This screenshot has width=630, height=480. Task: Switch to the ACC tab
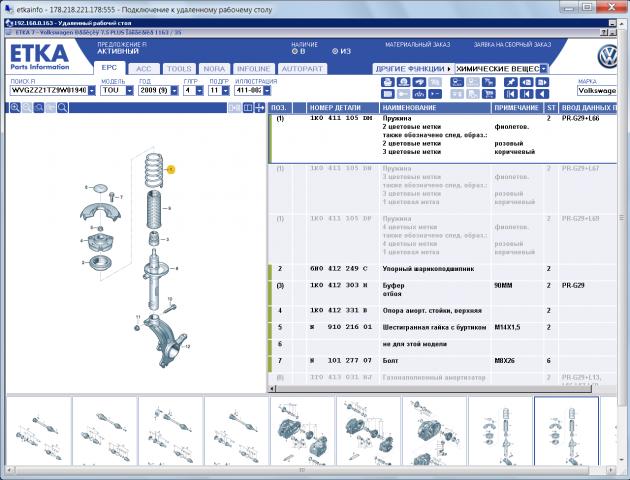coord(143,69)
